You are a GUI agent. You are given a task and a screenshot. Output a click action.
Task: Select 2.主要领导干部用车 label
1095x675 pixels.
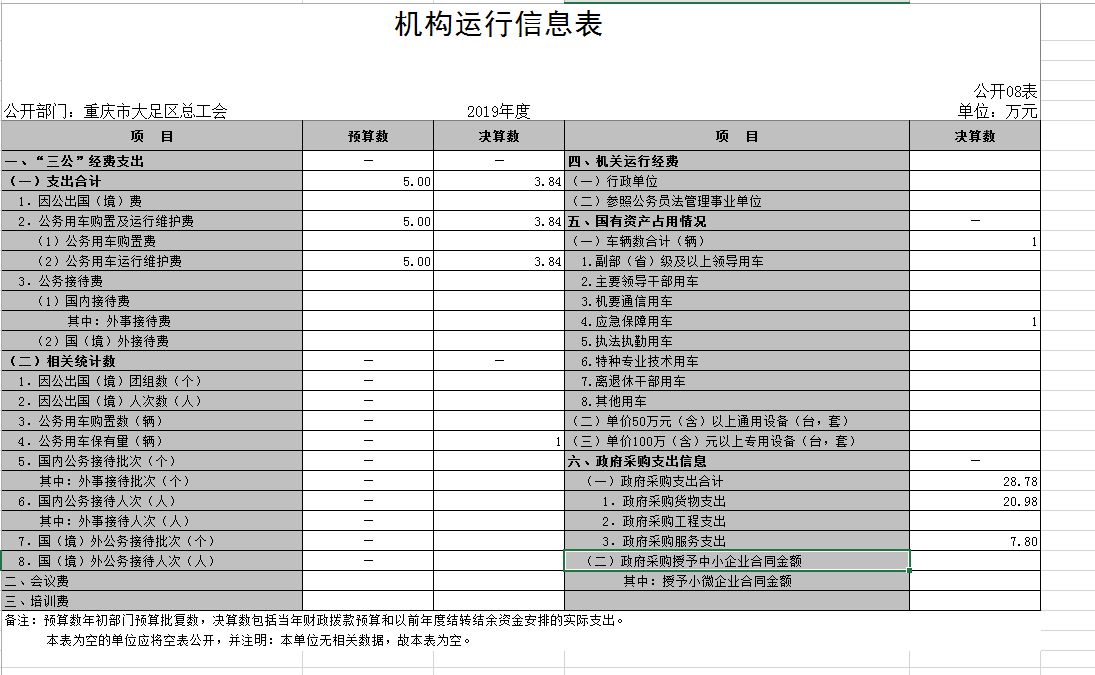[639, 281]
